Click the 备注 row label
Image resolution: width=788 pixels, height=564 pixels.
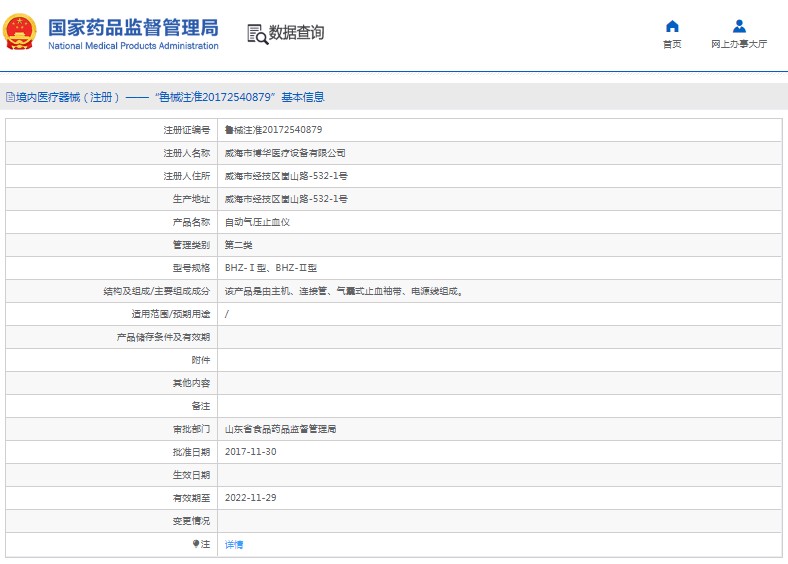[x=201, y=406]
